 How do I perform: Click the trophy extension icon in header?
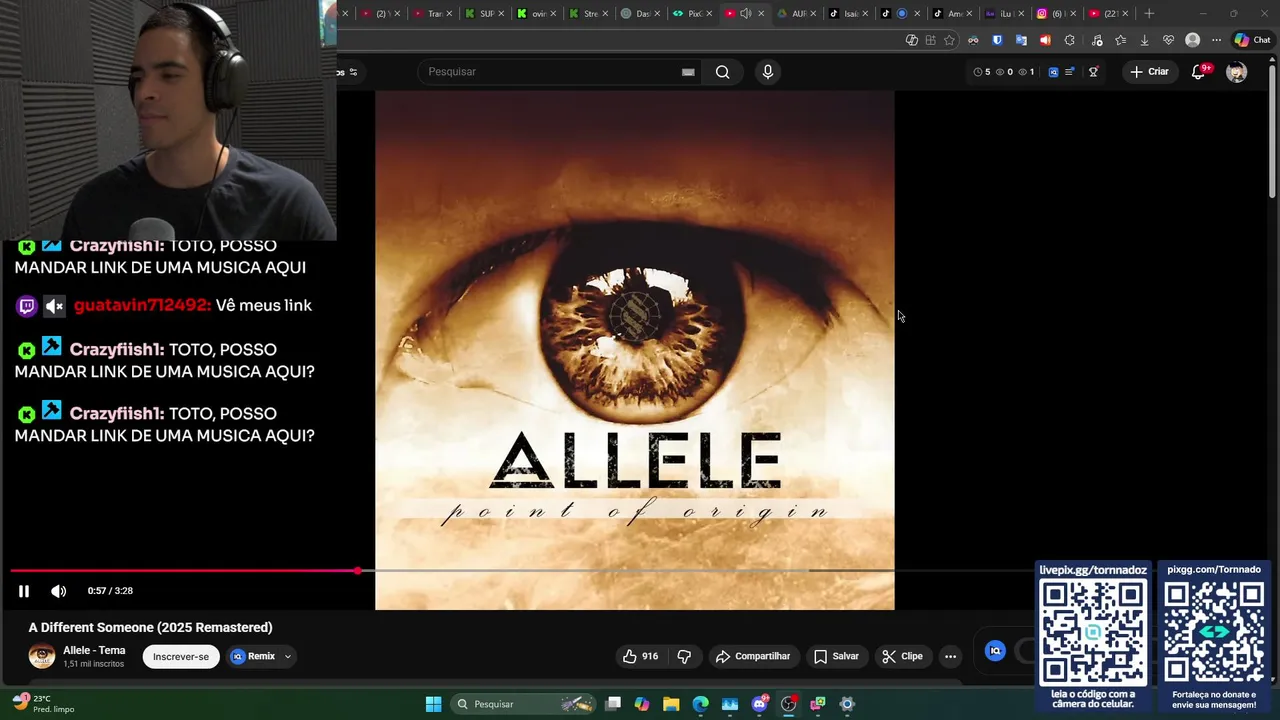coord(1093,72)
